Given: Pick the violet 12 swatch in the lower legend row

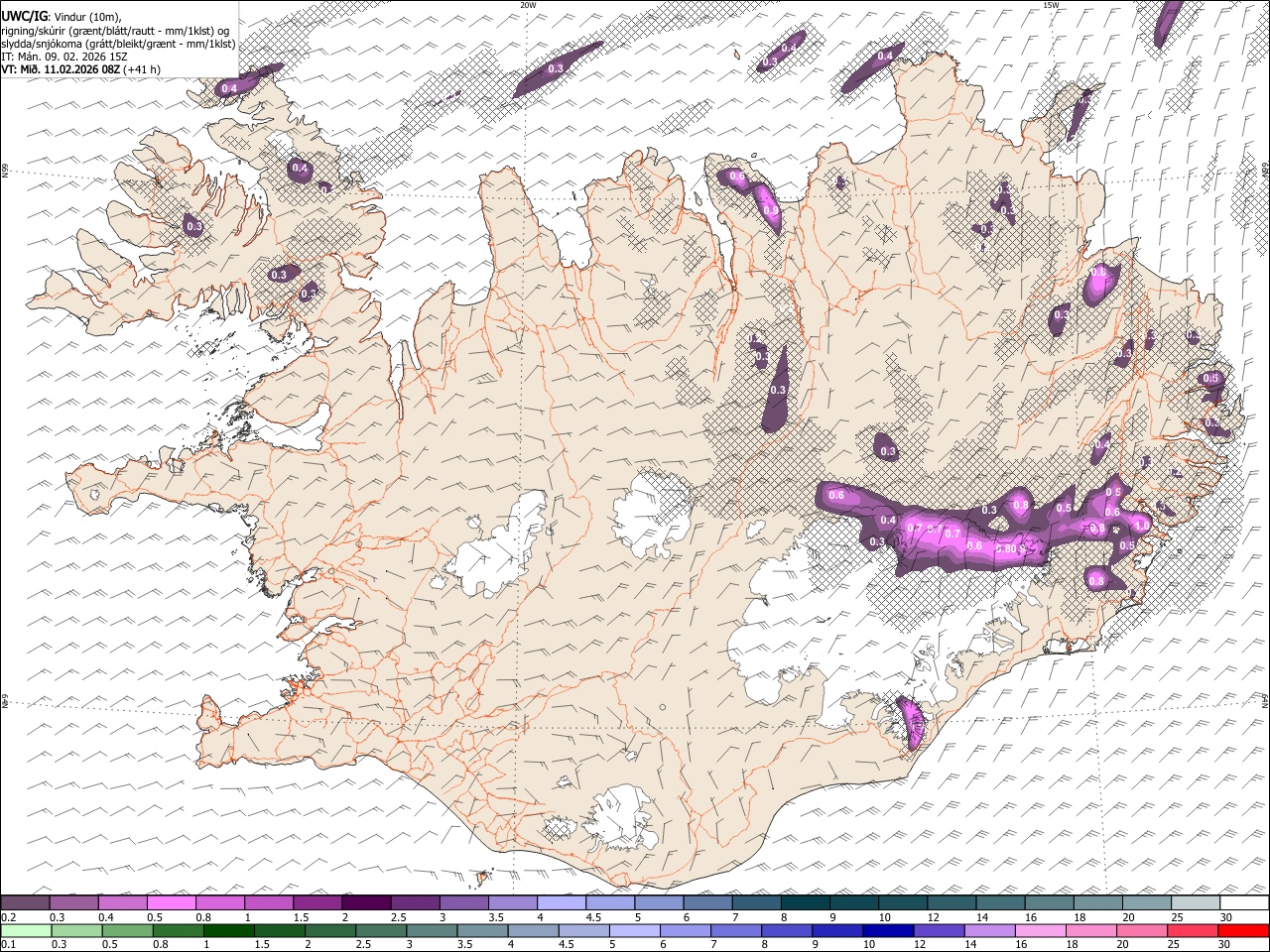Looking at the screenshot, I should point(939,930).
